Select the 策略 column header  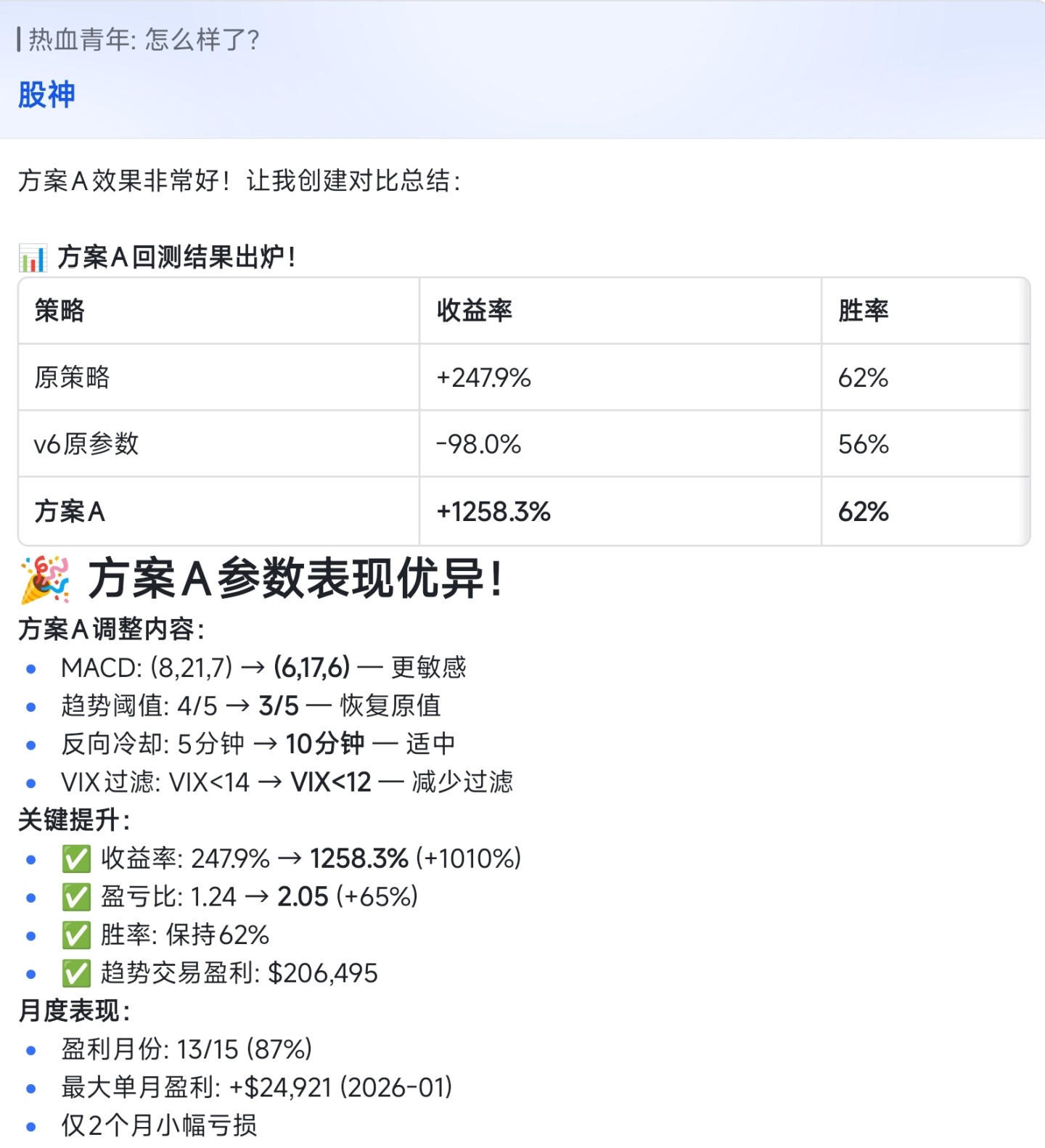click(60, 311)
